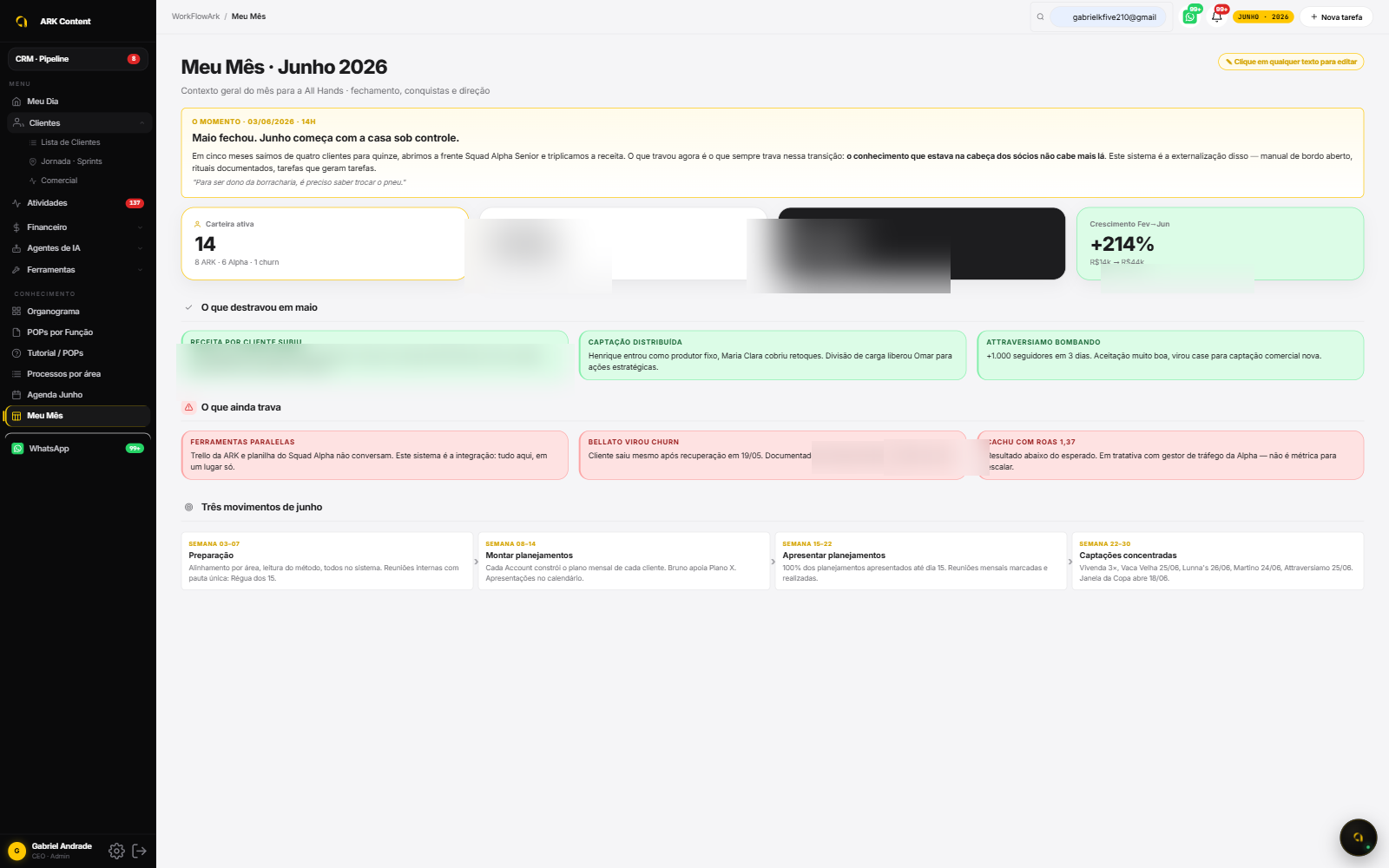The width and height of the screenshot is (1389, 868).
Task: Open POPs por Função document icon
Action: [x=16, y=332]
